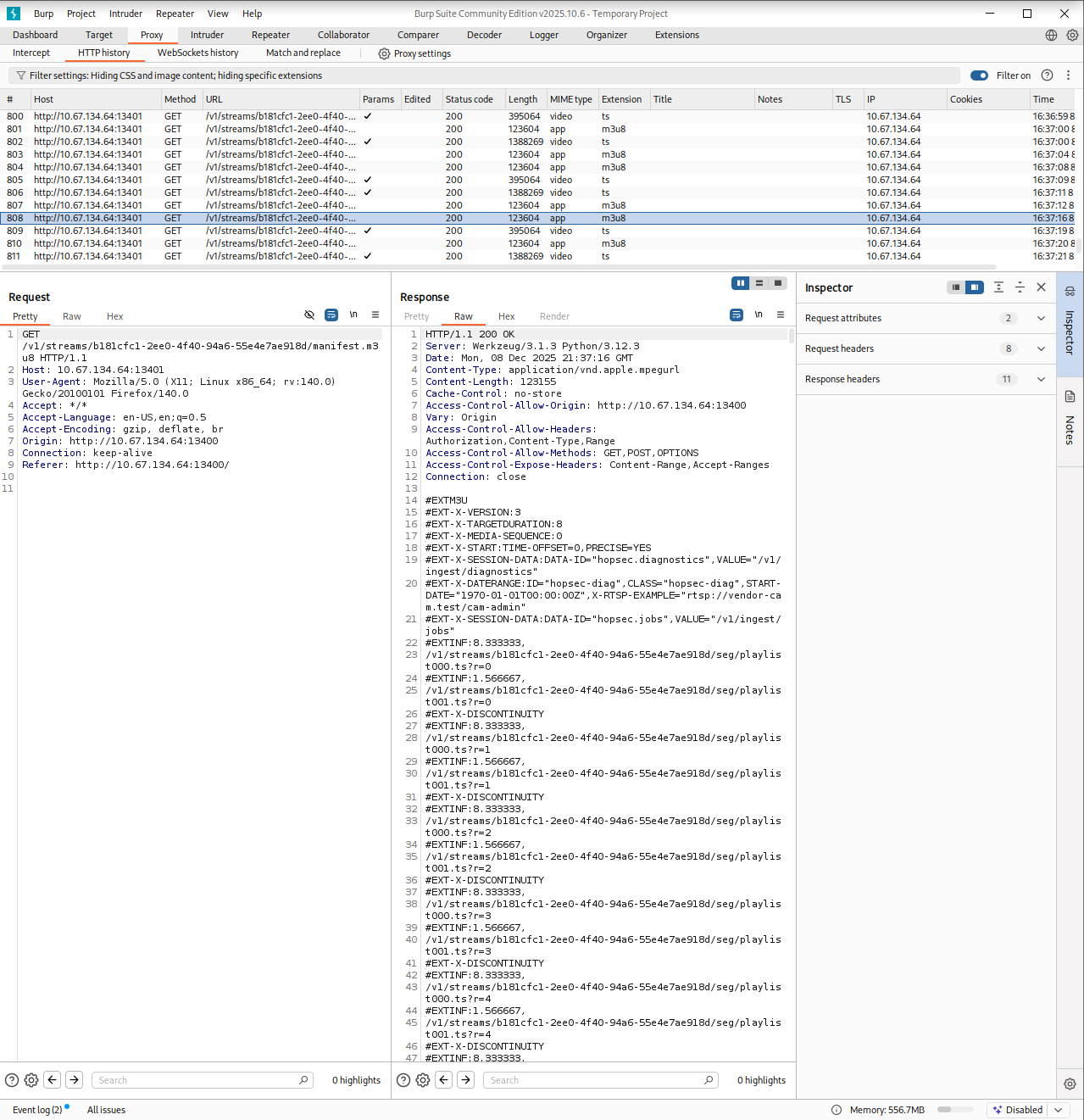The width and height of the screenshot is (1084, 1120).
Task: Toggle \n display in the Response editor
Action: (759, 314)
